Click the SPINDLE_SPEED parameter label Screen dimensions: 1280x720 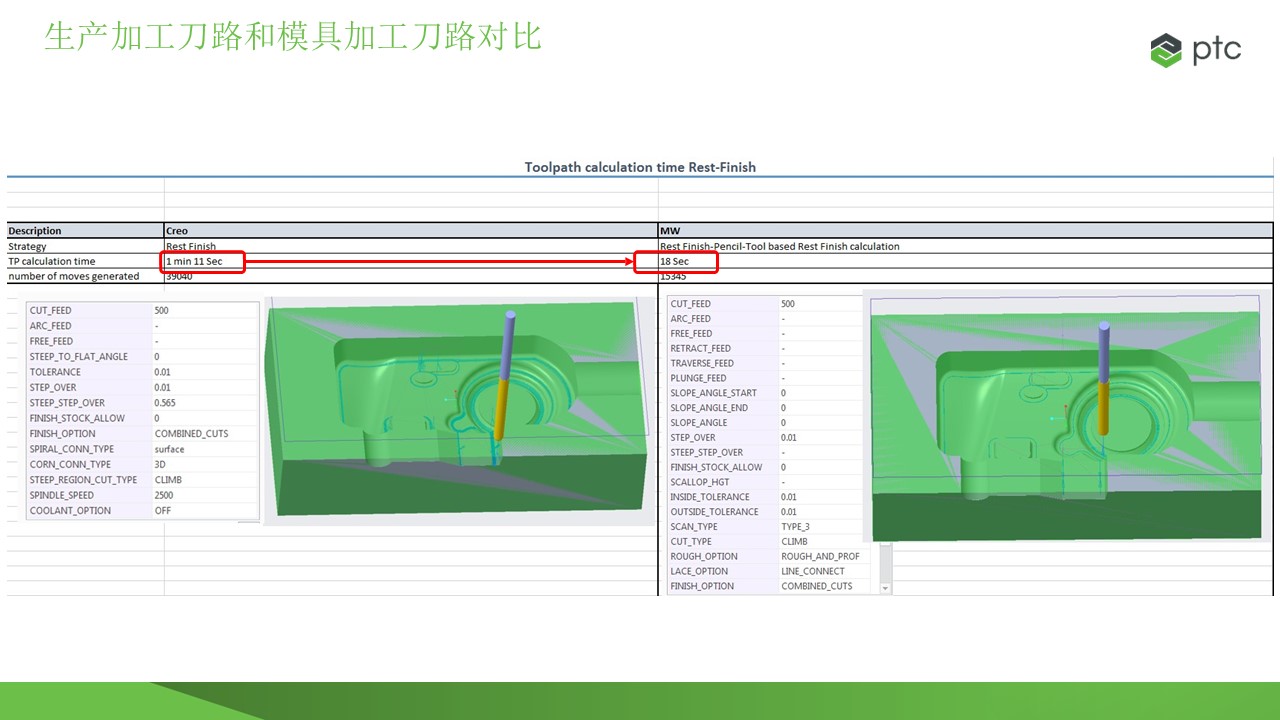pyautogui.click(x=62, y=495)
